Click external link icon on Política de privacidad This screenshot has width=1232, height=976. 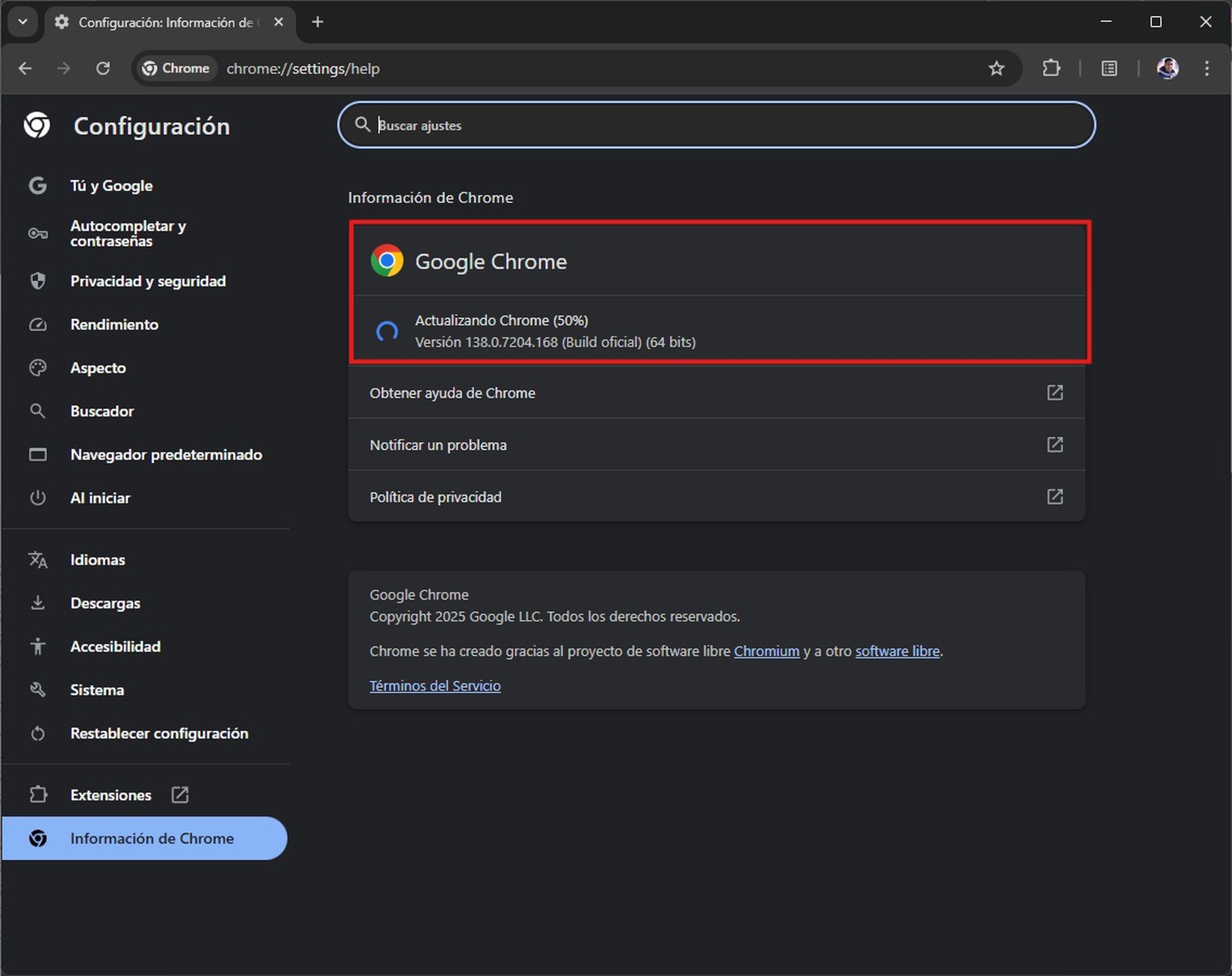1055,497
